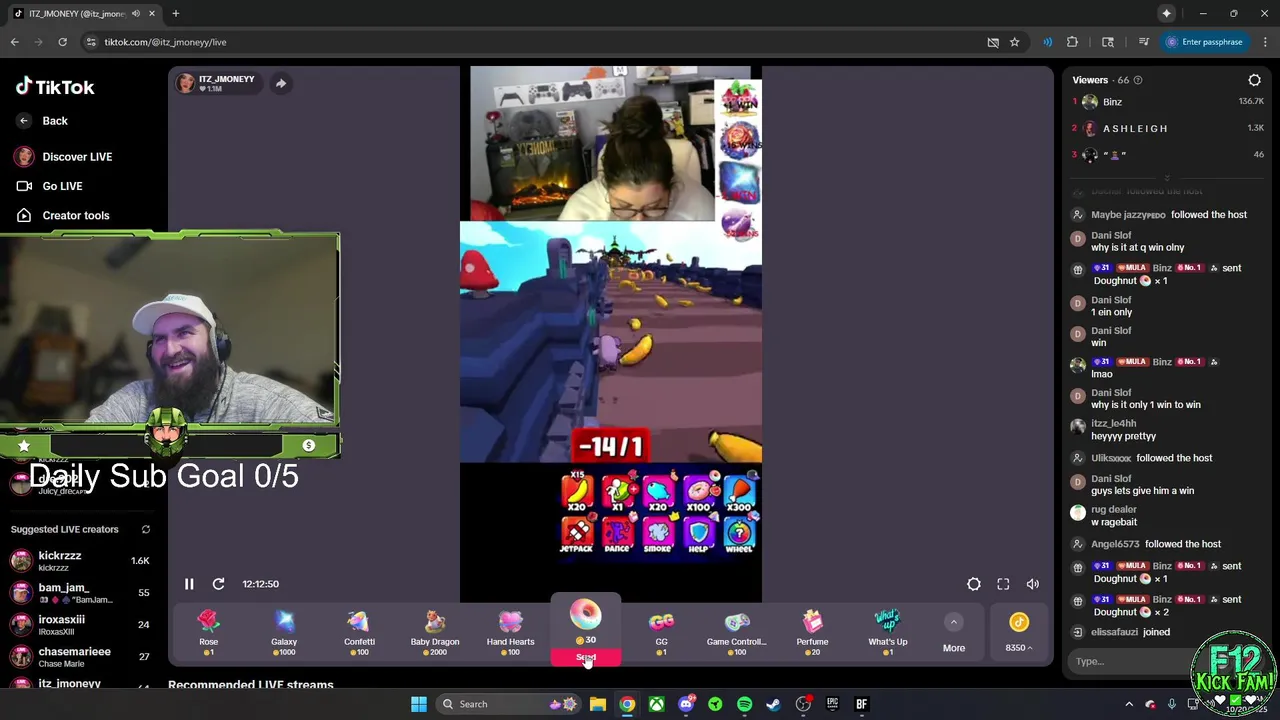This screenshot has width=1280, height=720.
Task: Refresh suggested LIVE creators list
Action: (146, 529)
